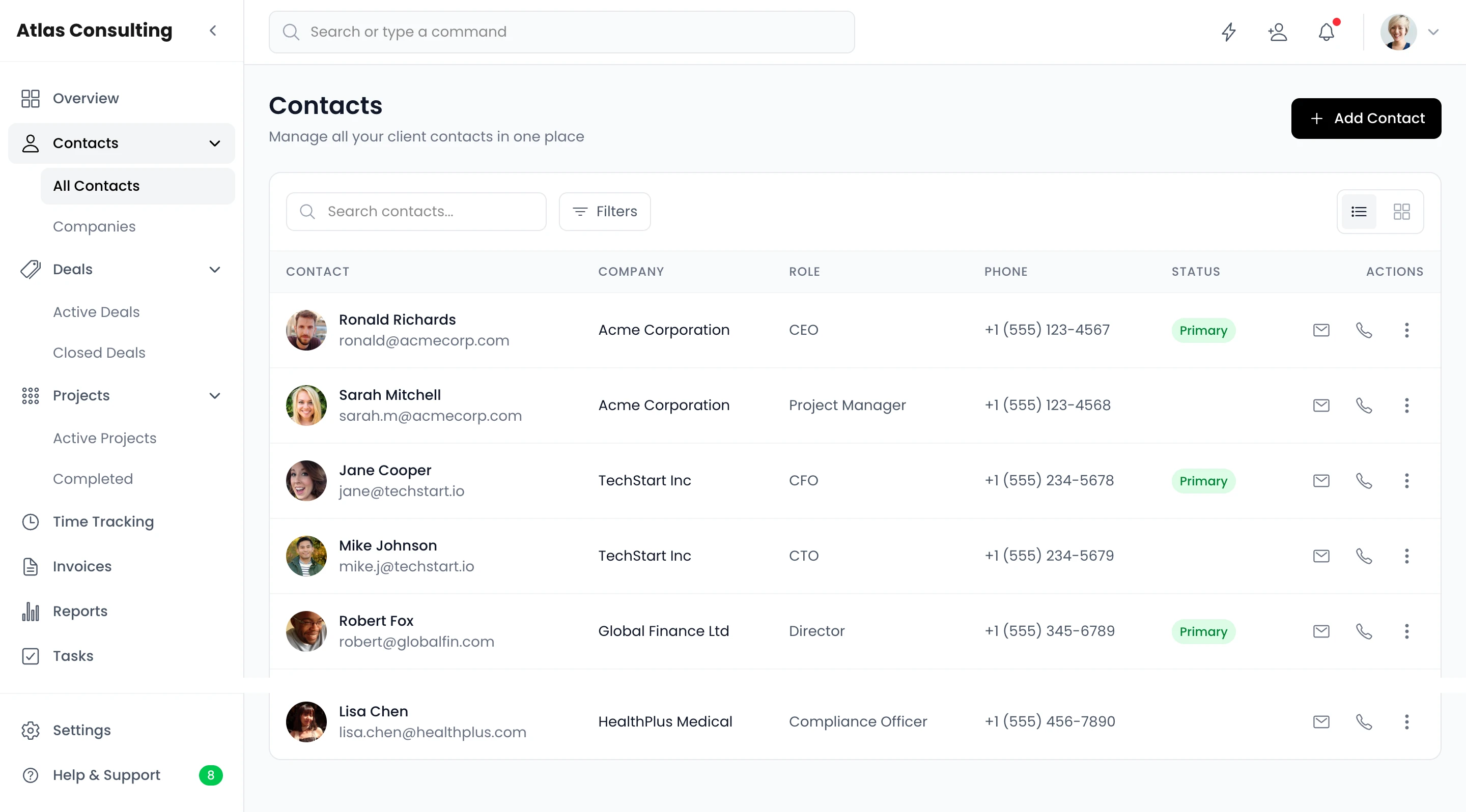The image size is (1466, 812).
Task: Collapse the sidebar with arrow toggle
Action: (213, 30)
